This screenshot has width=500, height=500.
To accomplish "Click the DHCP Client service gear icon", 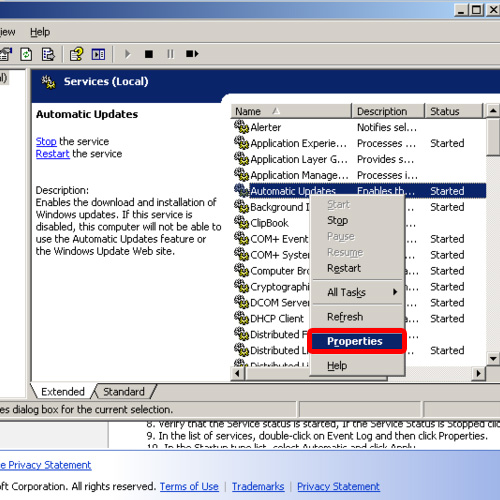I will tap(241, 318).
